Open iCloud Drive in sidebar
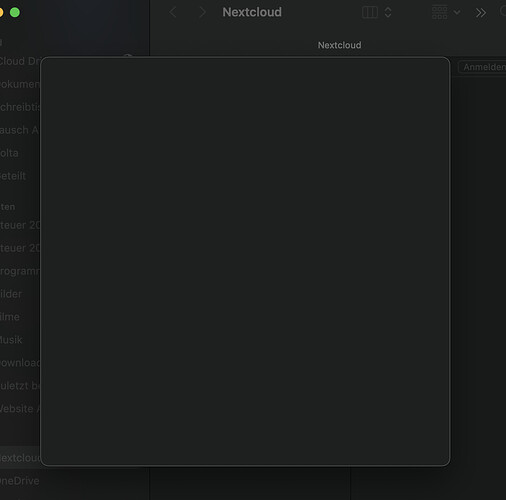Viewport: 506px width, 500px height. point(20,61)
